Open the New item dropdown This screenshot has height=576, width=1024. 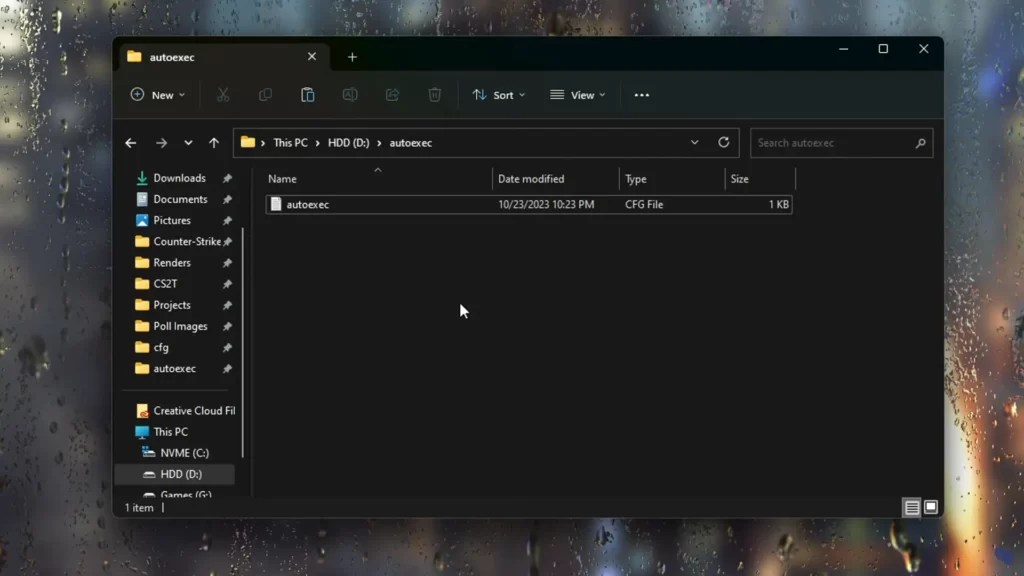point(157,95)
